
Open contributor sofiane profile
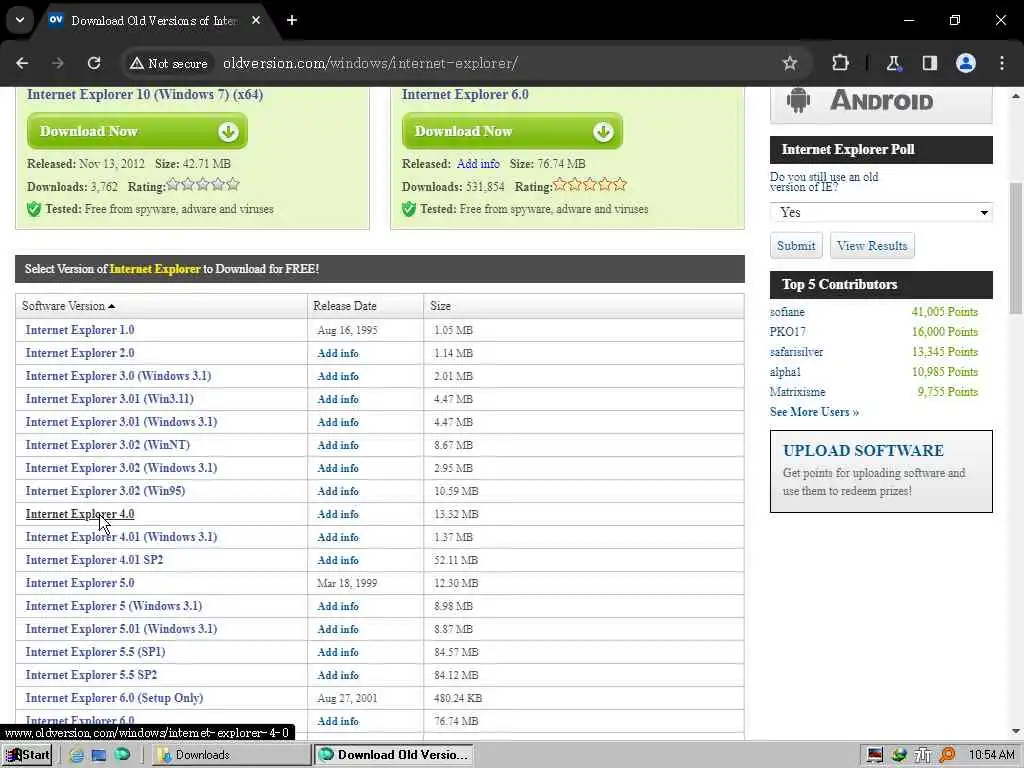point(787,312)
